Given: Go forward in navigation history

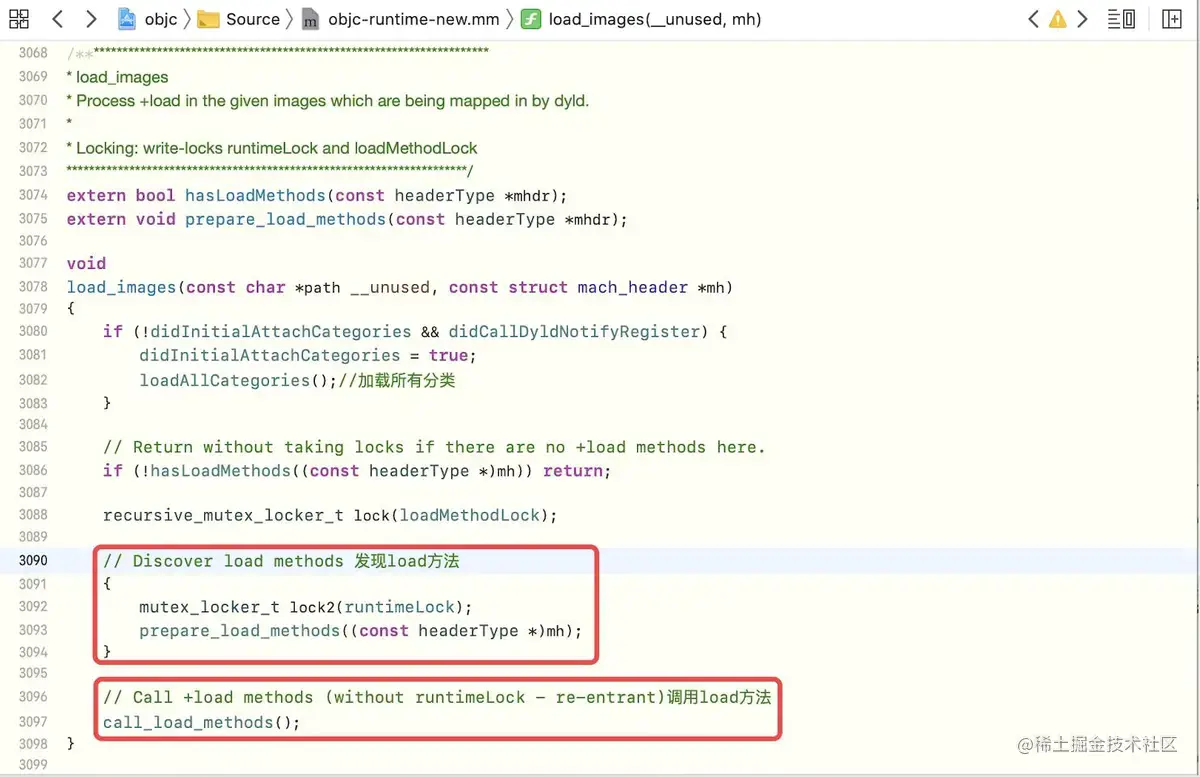Looking at the screenshot, I should point(91,18).
